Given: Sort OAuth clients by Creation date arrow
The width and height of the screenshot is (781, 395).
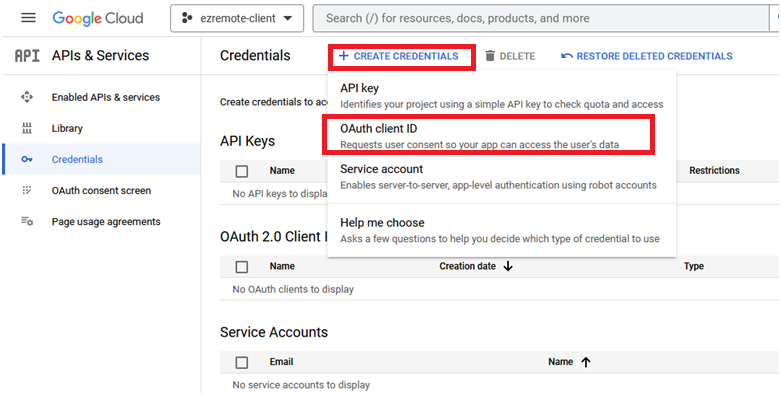Looking at the screenshot, I should click(508, 266).
